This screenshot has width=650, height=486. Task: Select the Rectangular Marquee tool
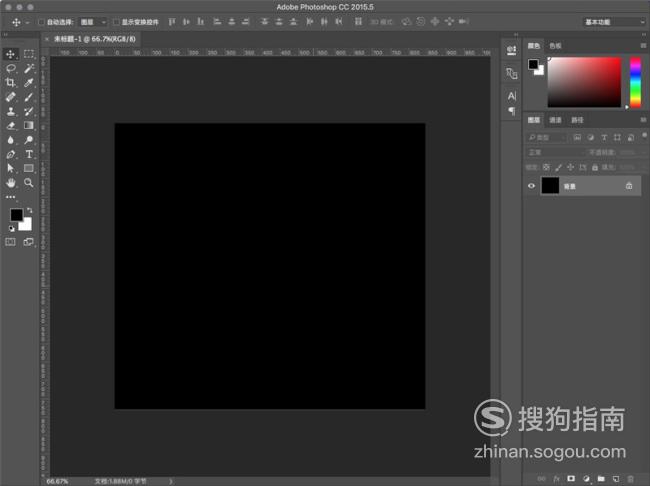click(x=29, y=54)
